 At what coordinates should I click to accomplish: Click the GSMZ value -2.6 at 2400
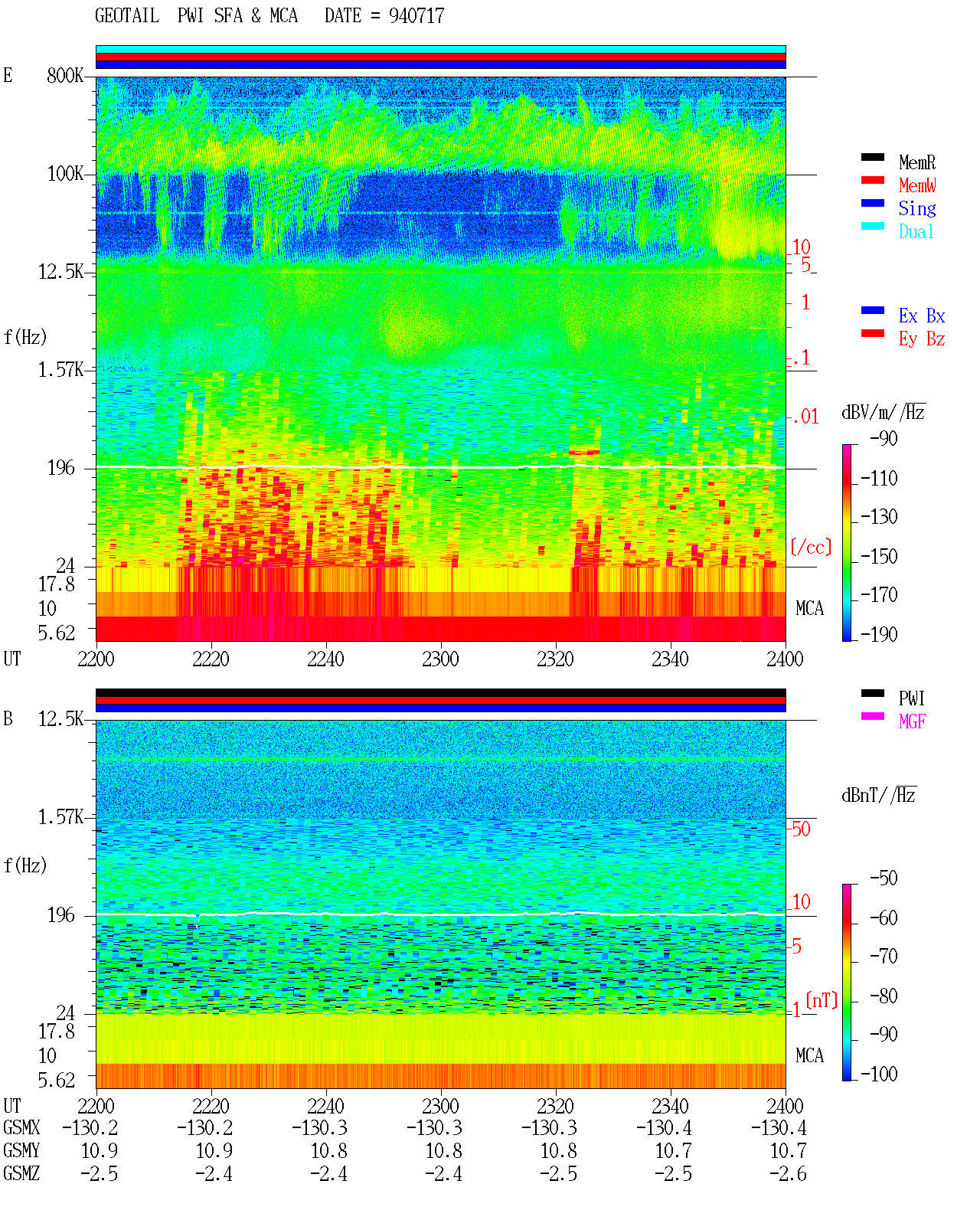pos(788,1174)
